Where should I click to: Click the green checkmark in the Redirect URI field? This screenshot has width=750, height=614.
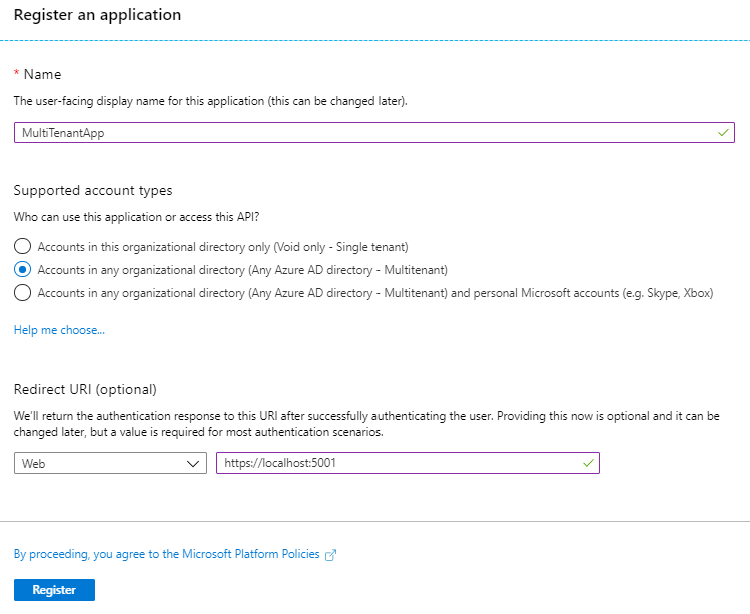(x=588, y=463)
